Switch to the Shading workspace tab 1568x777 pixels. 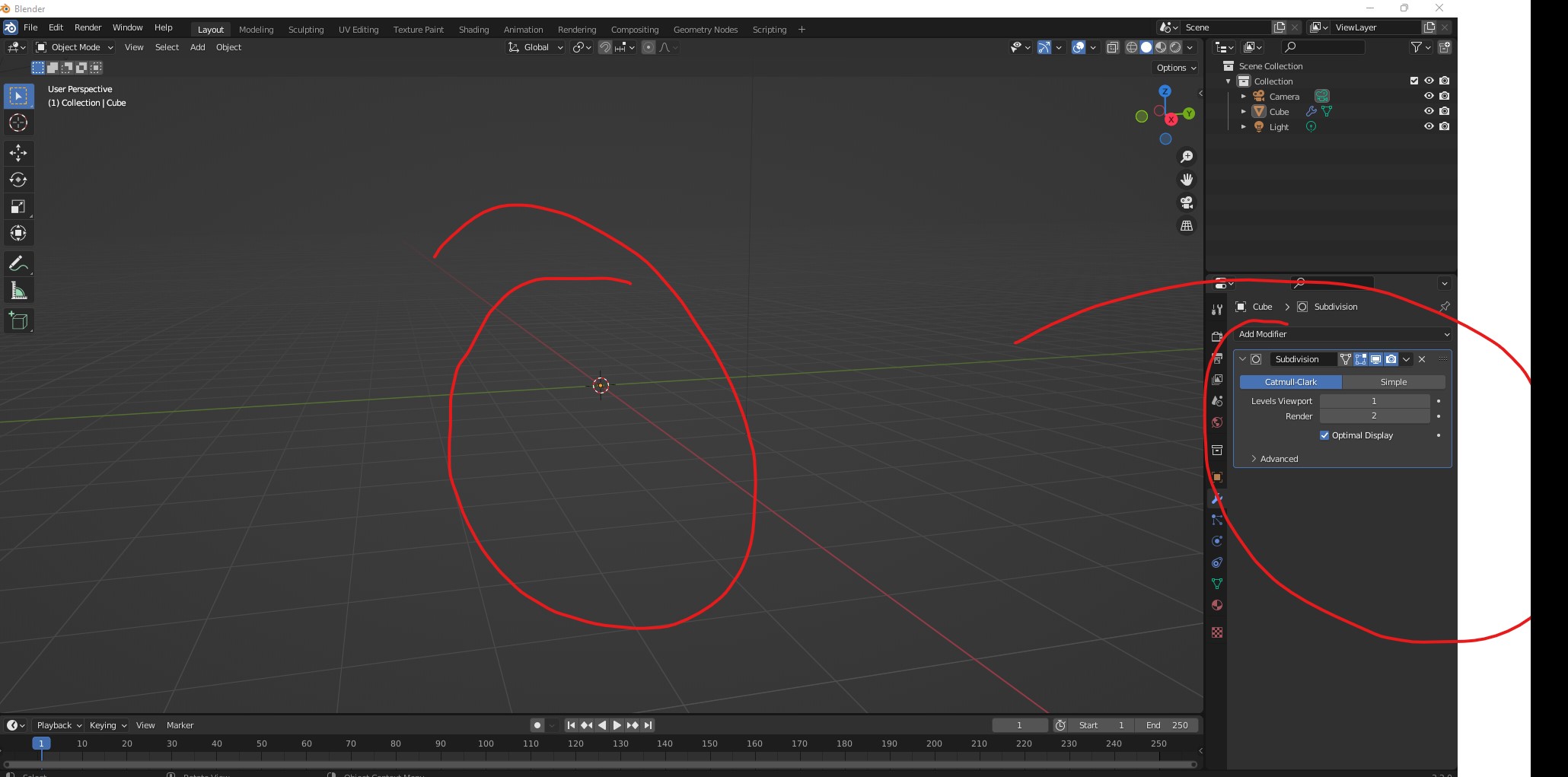[473, 30]
